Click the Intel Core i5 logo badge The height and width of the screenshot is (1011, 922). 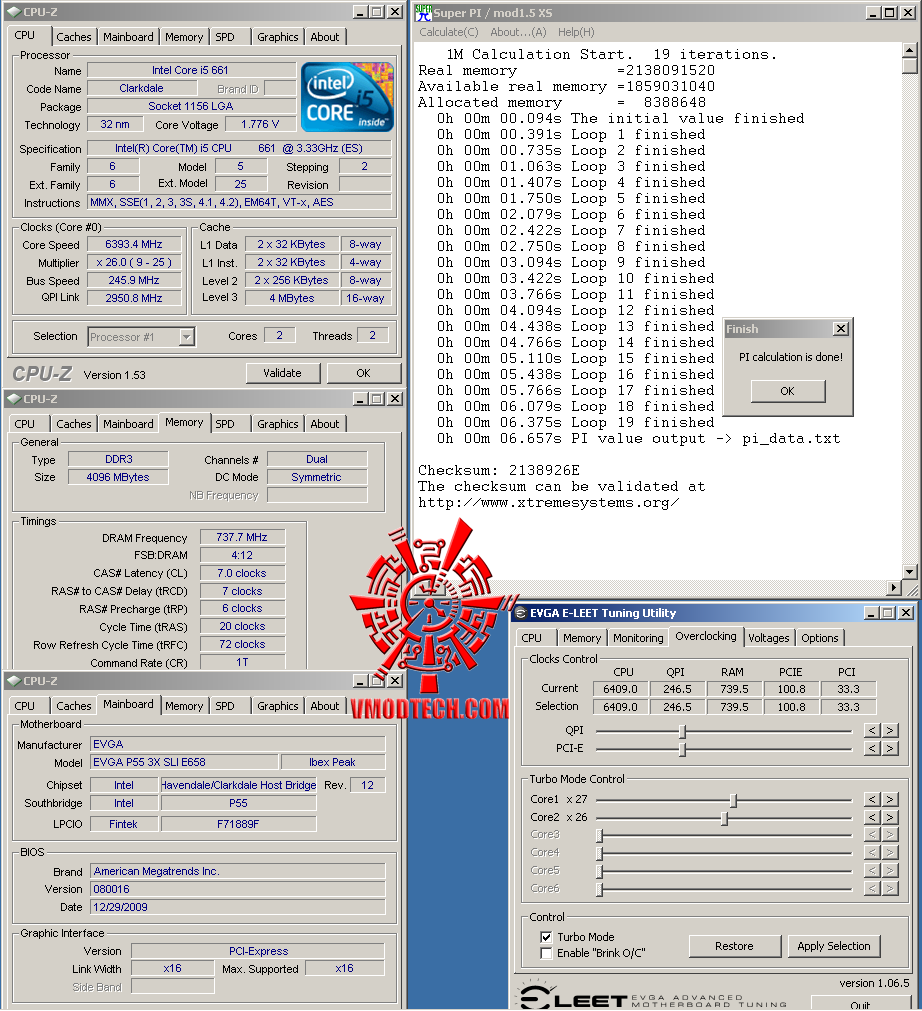(x=347, y=97)
